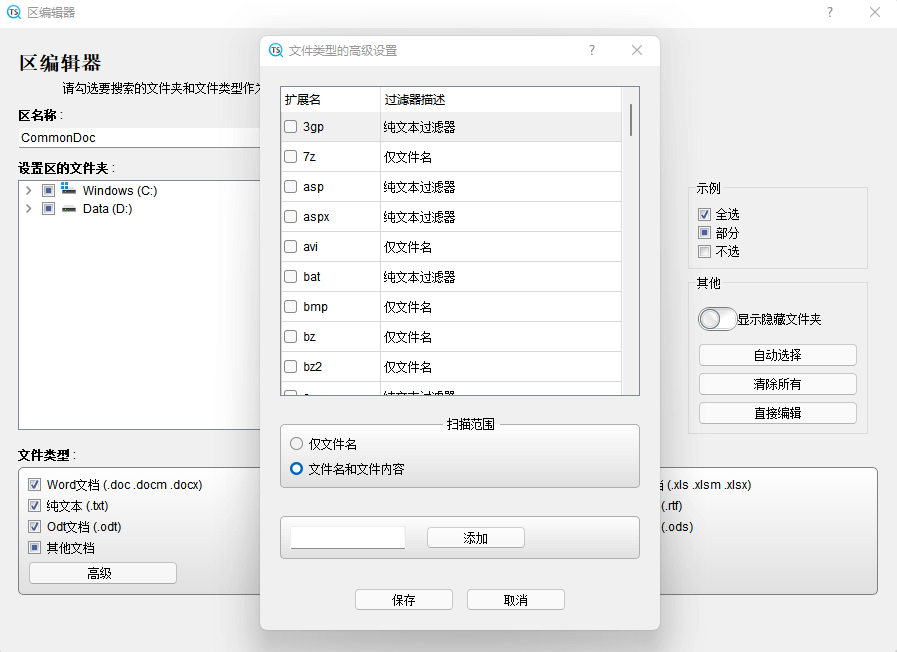Toggle the 显示隐藏文件夹 switch
The image size is (897, 652).
tap(717, 318)
